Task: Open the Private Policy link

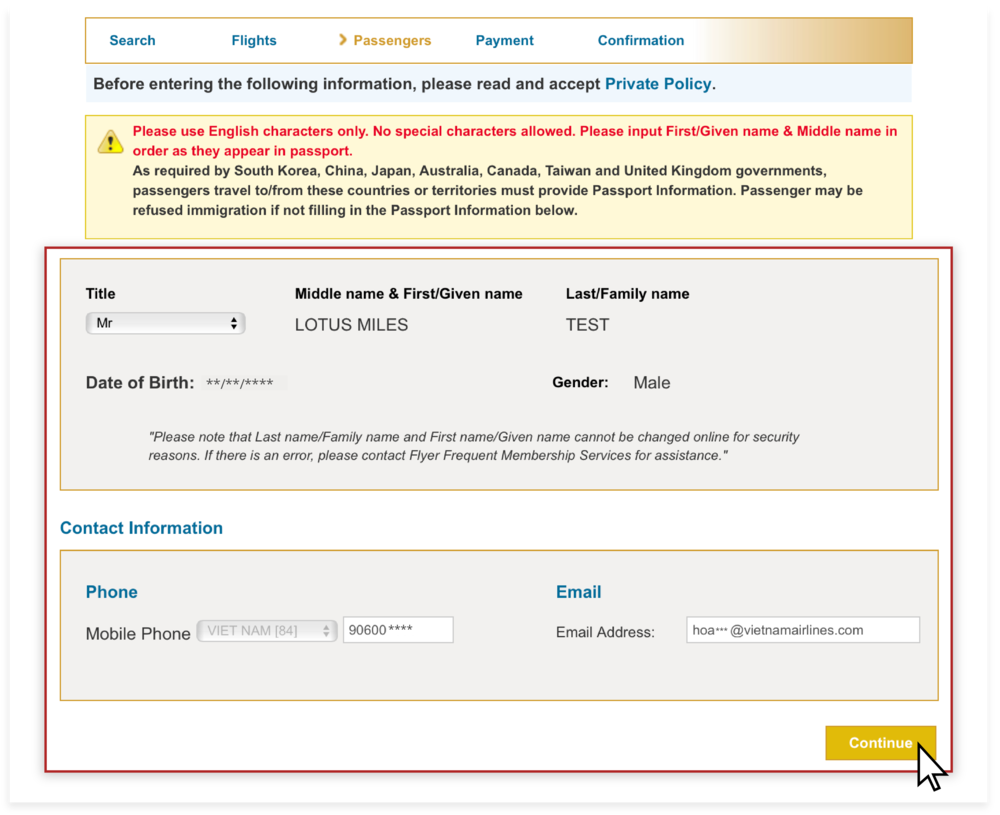Action: pos(658,84)
